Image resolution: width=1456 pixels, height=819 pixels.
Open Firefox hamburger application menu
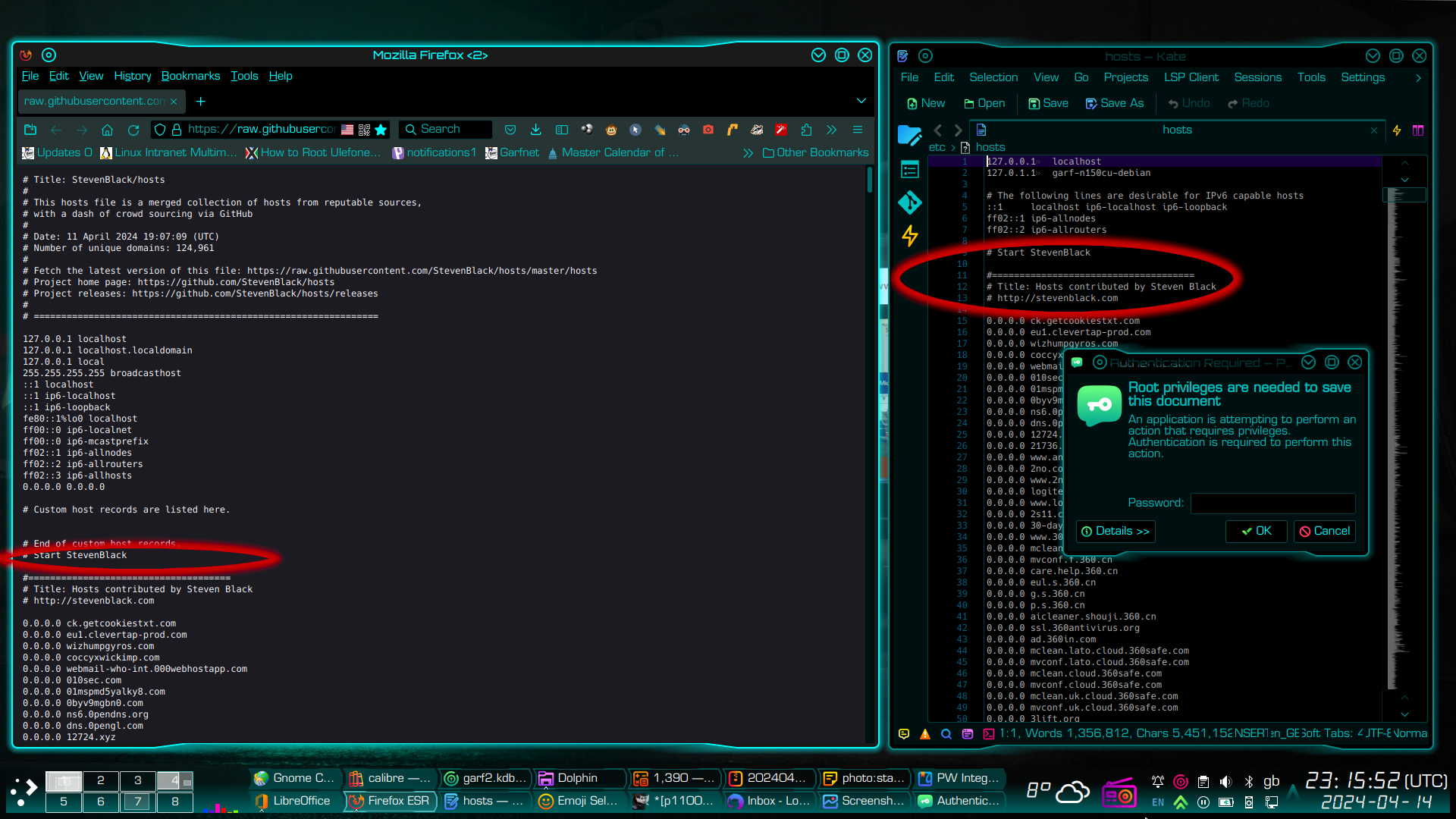tap(858, 130)
